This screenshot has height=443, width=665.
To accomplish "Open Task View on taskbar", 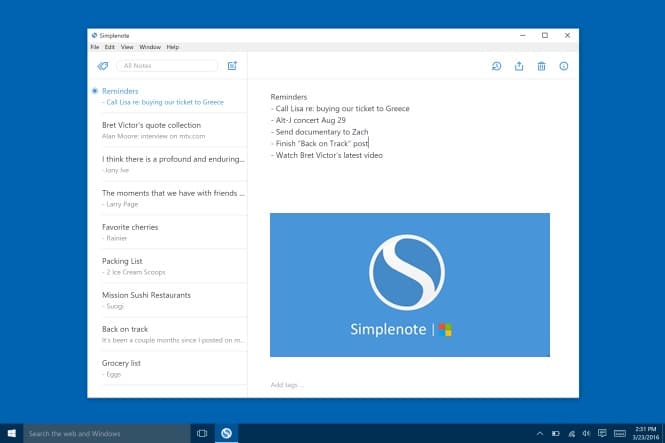I will [x=202, y=433].
